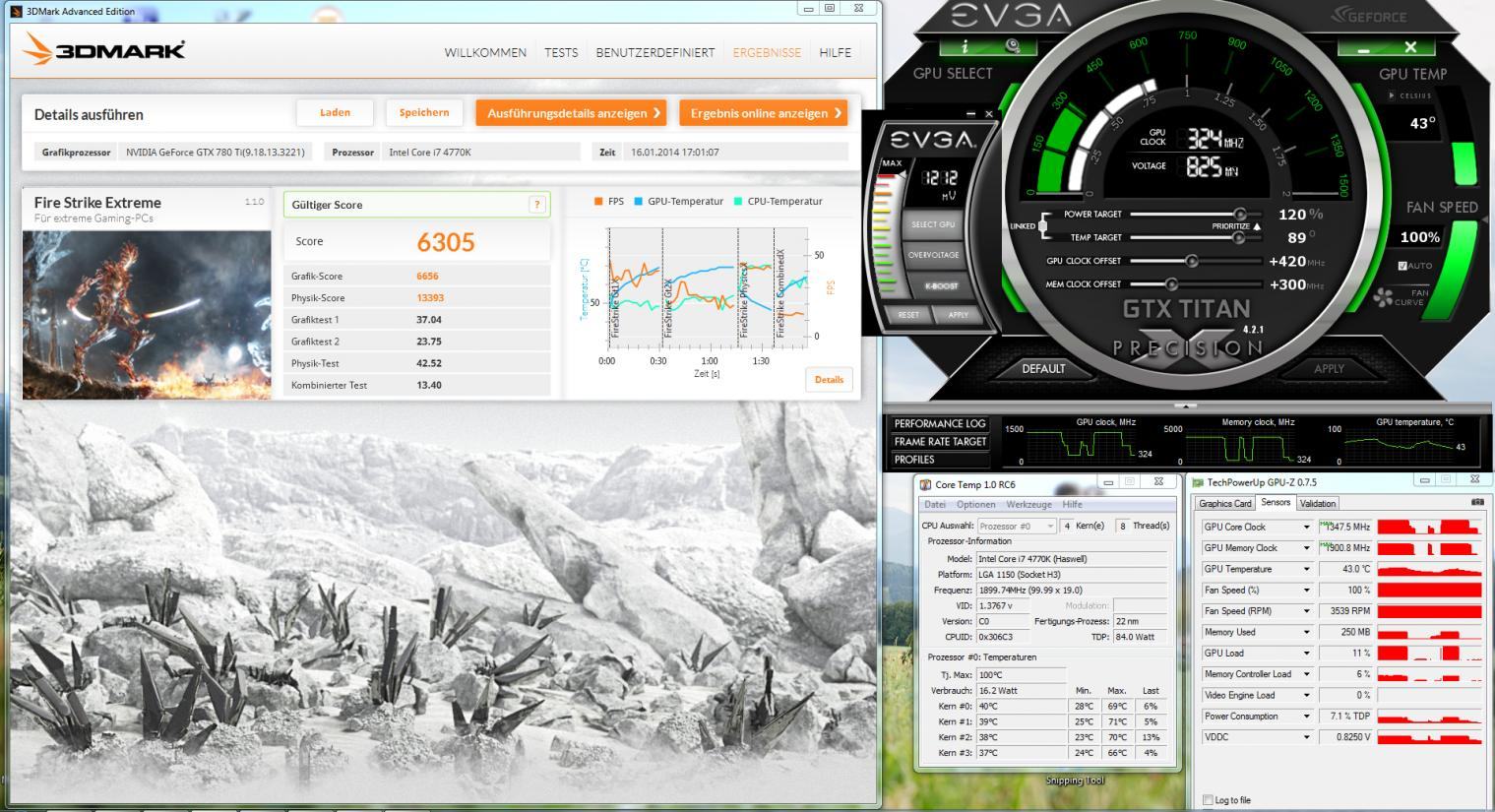Open CPU Auswahl Prozessor #0 dropdown
The width and height of the screenshot is (1495, 812).
click(1017, 526)
